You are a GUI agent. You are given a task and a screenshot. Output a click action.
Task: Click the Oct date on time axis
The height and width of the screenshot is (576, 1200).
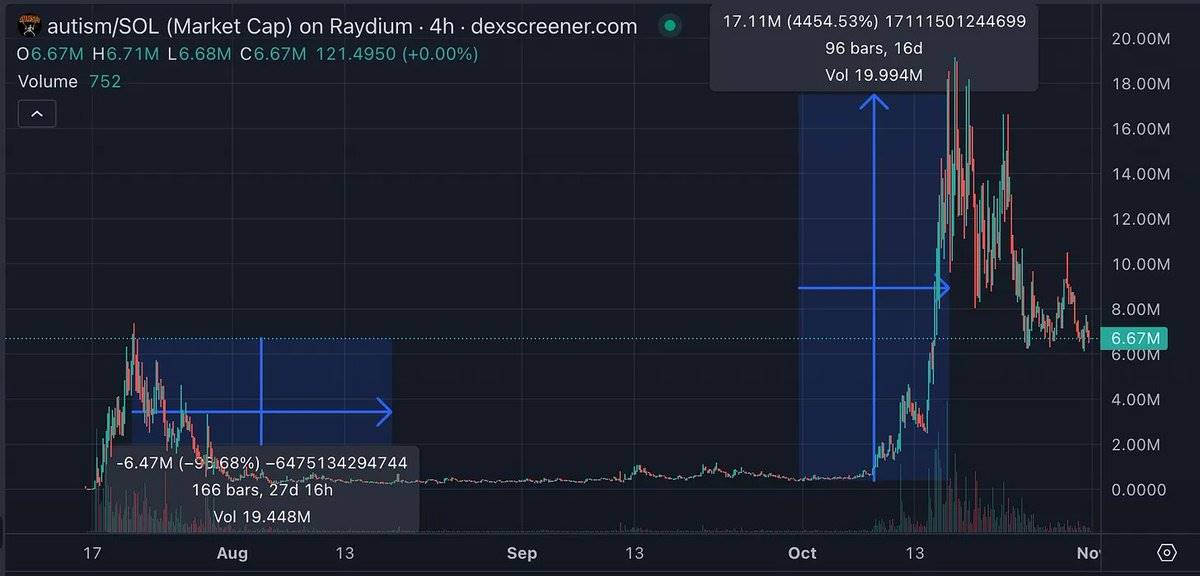pos(802,553)
